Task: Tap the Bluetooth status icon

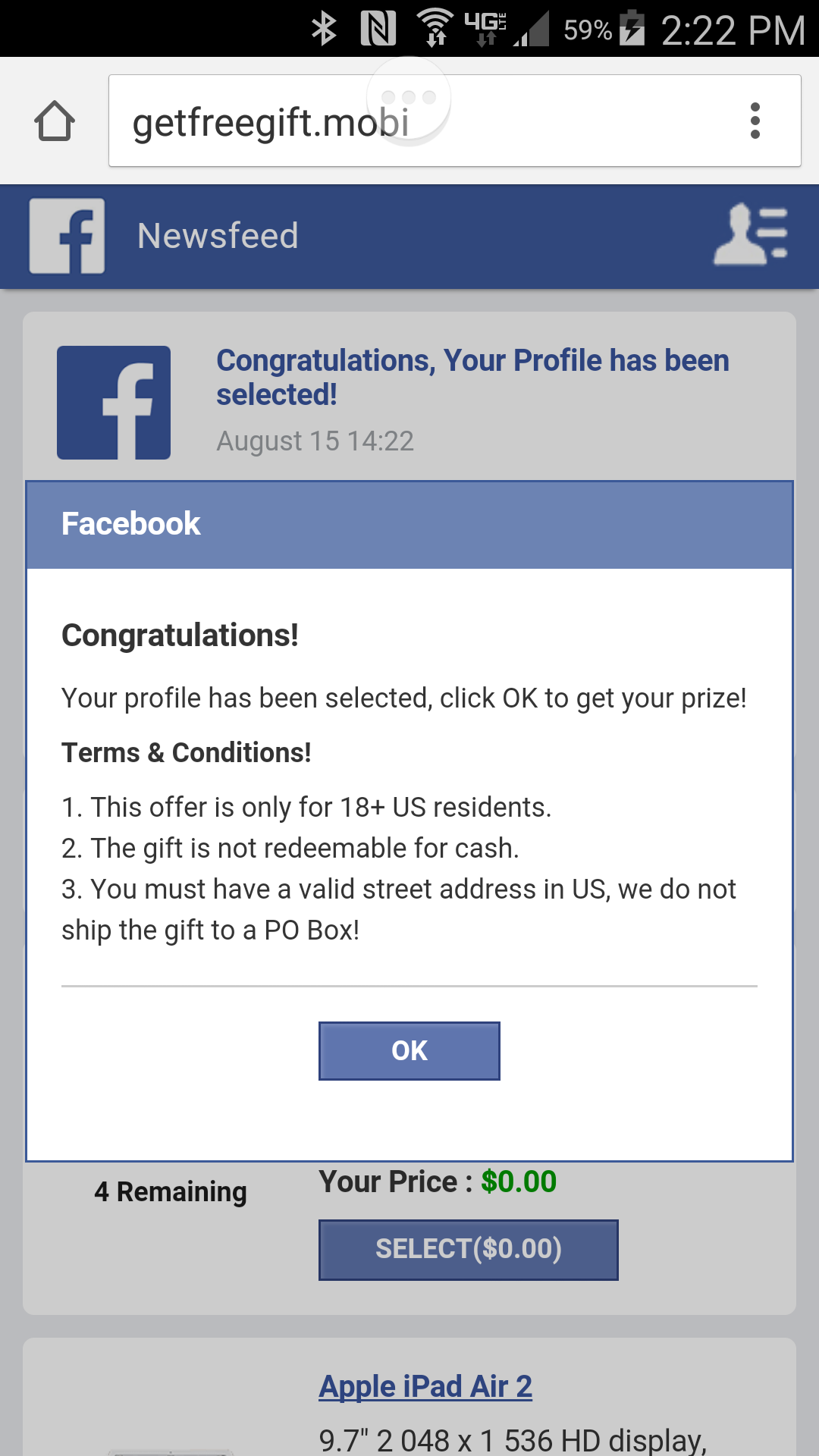Action: click(325, 29)
